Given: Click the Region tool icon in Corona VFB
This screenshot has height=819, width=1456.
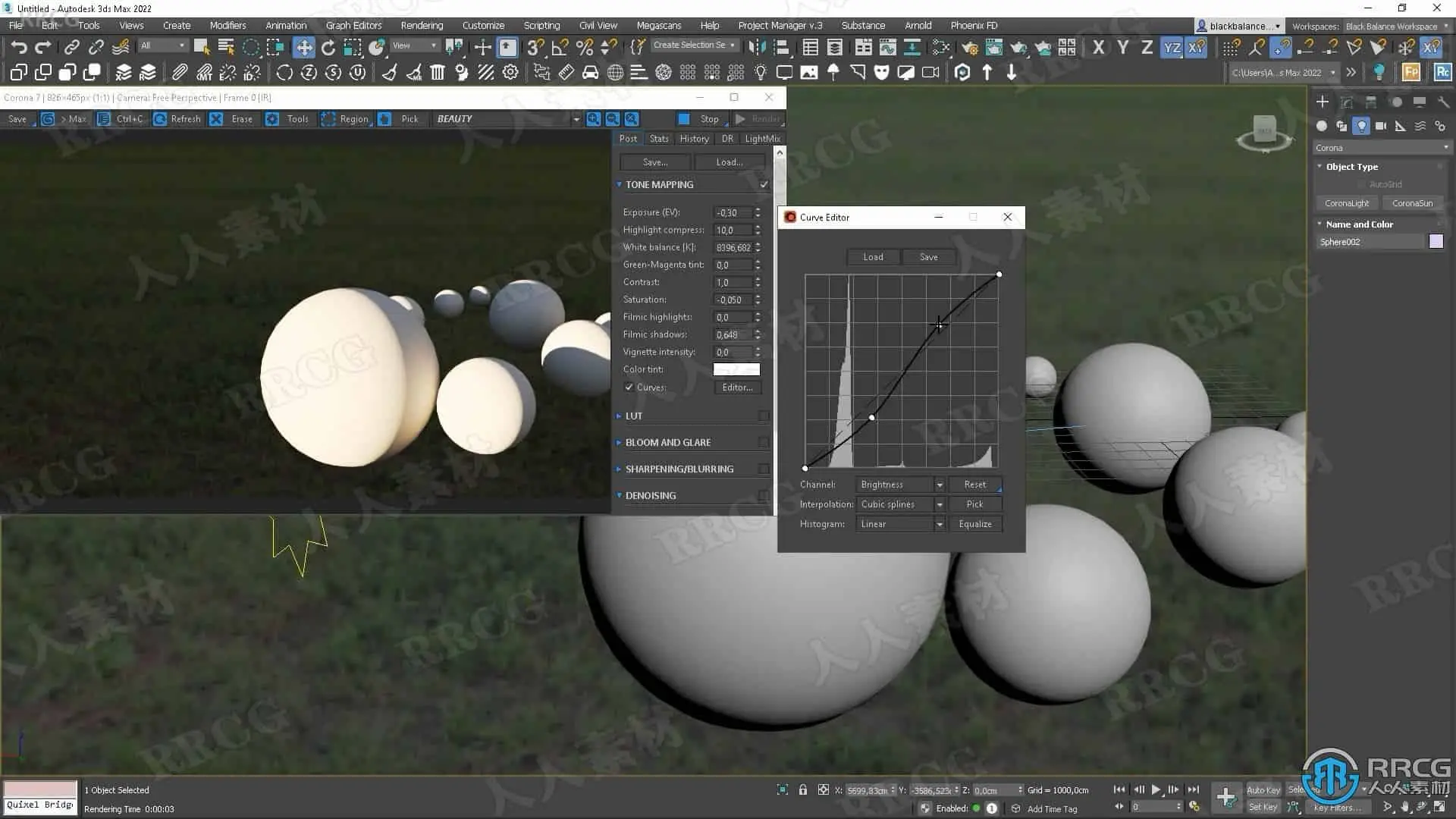Looking at the screenshot, I should point(328,119).
